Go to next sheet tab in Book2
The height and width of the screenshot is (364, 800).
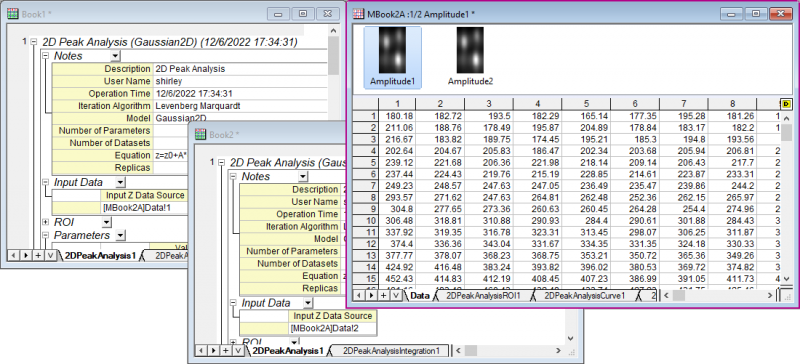(213, 350)
